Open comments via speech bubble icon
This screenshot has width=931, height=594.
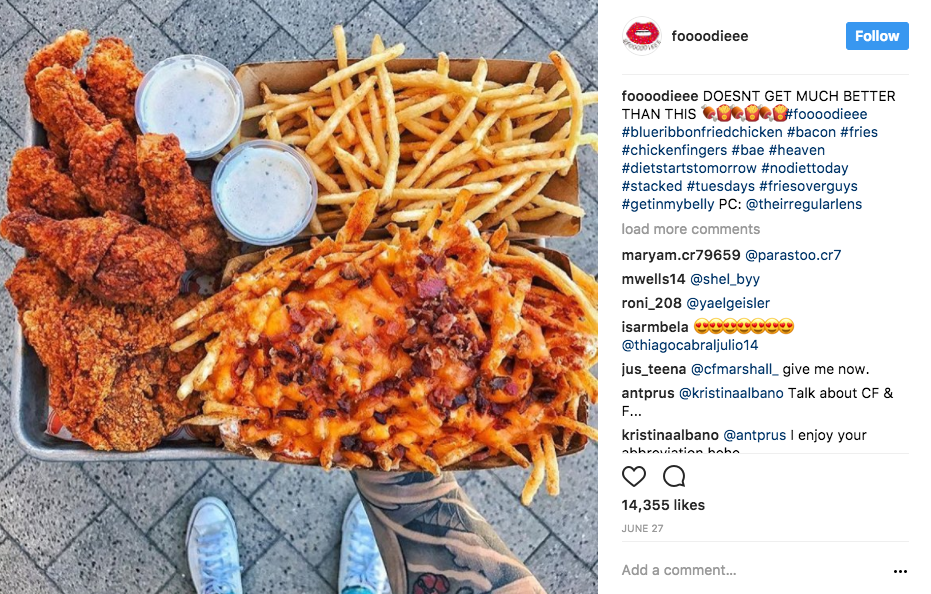[x=674, y=476]
